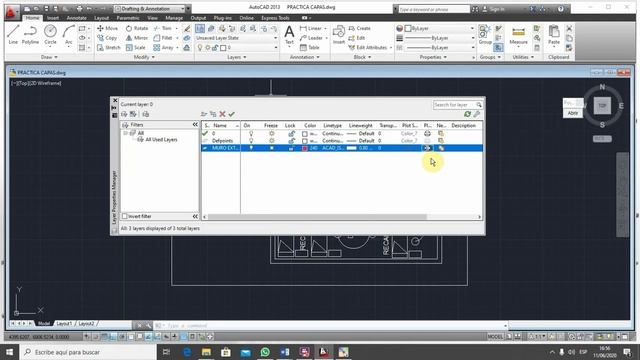Open the Manage ribbon tab

click(x=174, y=18)
